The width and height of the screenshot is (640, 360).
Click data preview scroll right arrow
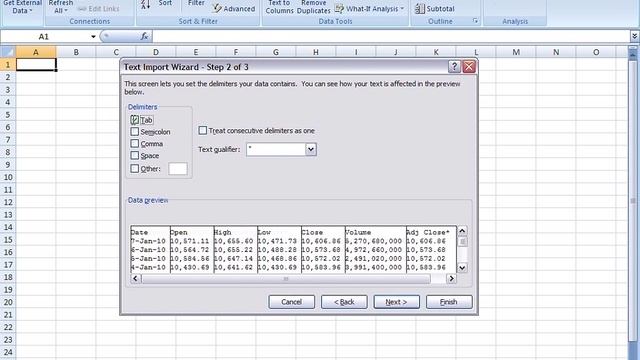[x=451, y=278]
